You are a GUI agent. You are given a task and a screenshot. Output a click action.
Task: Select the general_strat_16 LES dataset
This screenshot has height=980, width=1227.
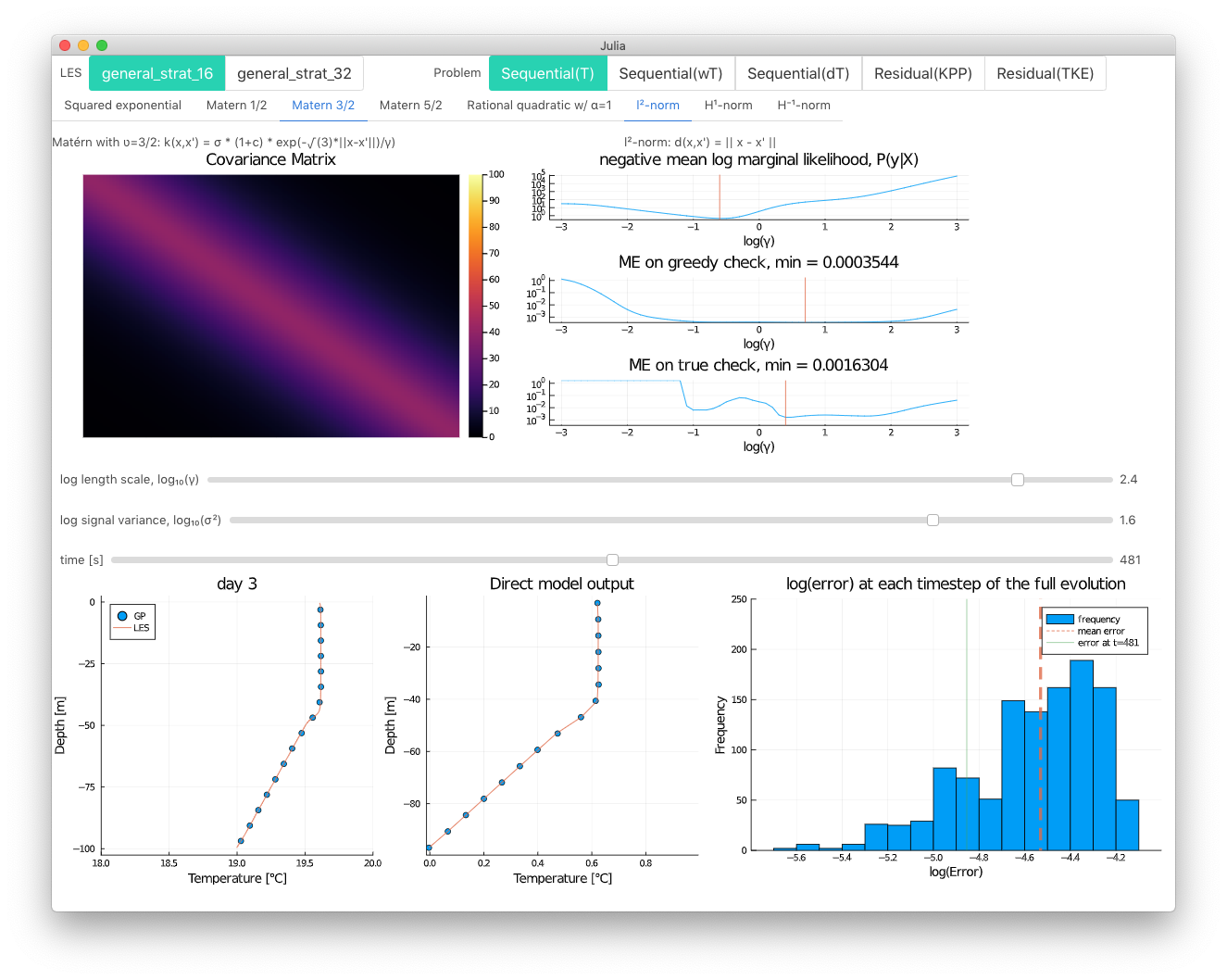[157, 73]
